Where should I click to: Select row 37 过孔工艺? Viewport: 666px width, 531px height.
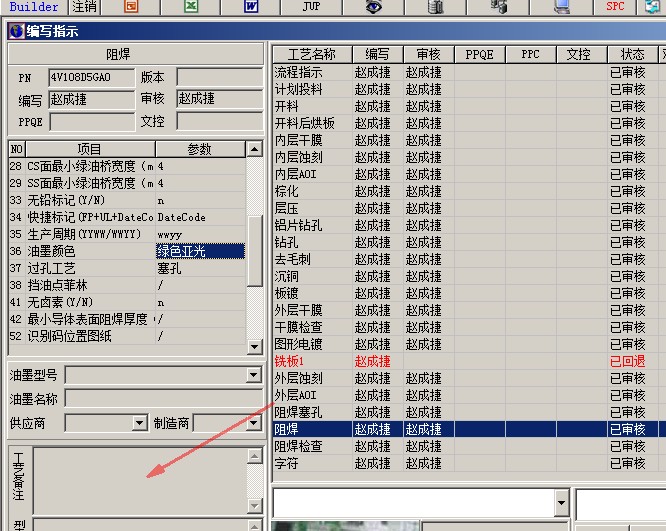[x=127, y=268]
